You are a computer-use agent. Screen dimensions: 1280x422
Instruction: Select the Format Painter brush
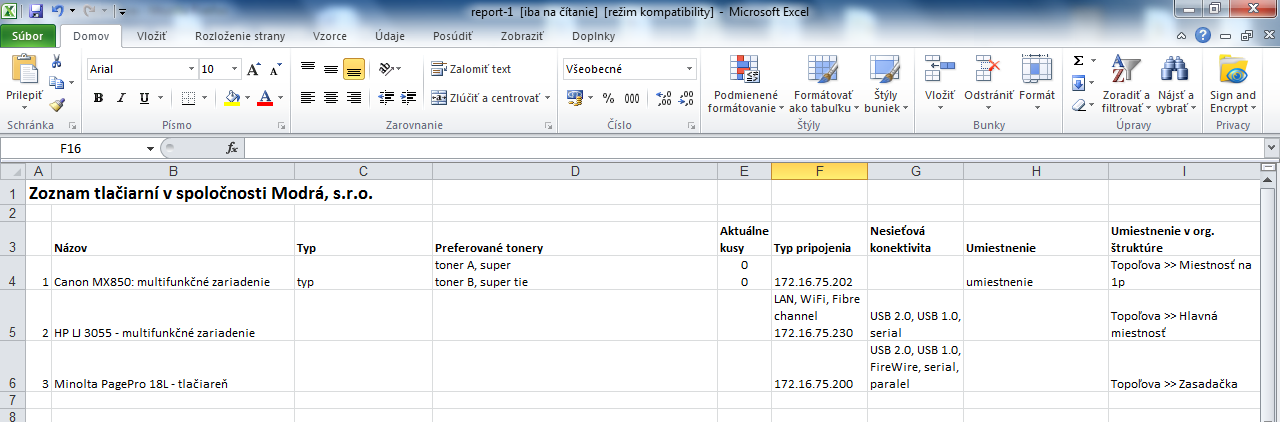coord(56,104)
